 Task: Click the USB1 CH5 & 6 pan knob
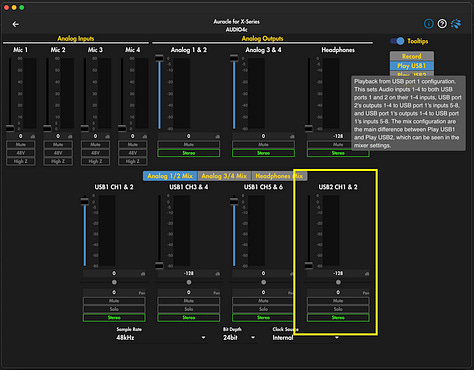[x=263, y=282]
